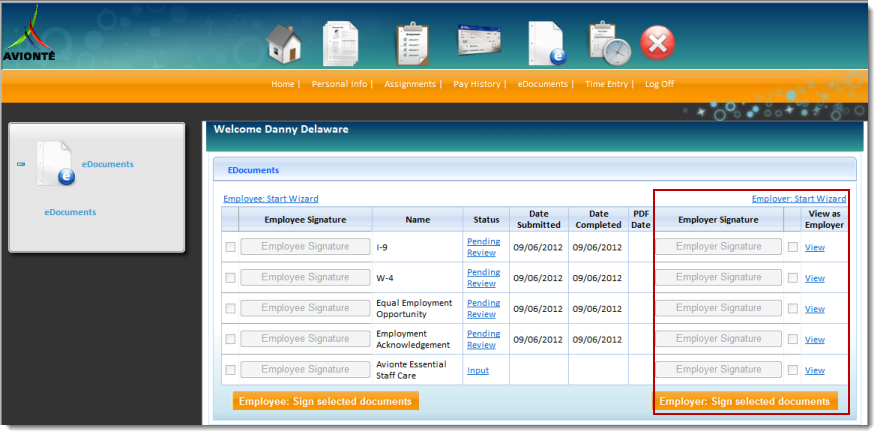Viewport: 879px width, 436px height.
Task: Tick the W-4 employer signature checkbox
Action: [793, 278]
